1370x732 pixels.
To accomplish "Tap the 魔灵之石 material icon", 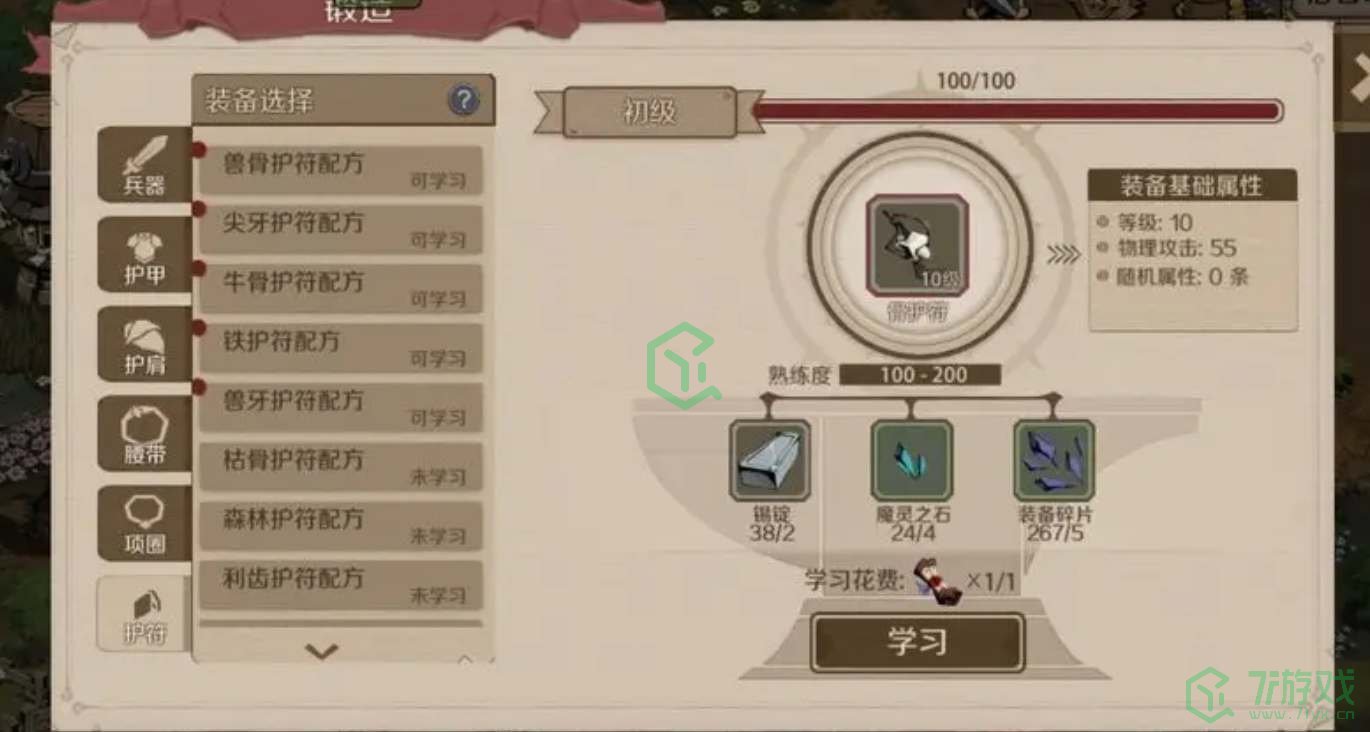I will 911,460.
